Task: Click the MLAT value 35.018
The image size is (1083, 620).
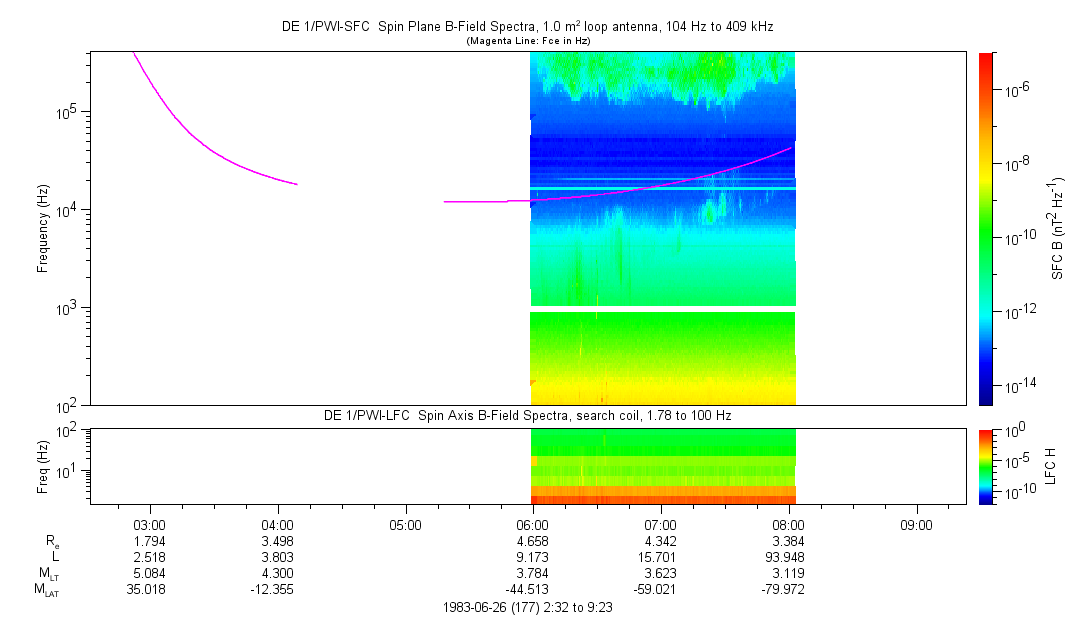Action: [x=146, y=590]
